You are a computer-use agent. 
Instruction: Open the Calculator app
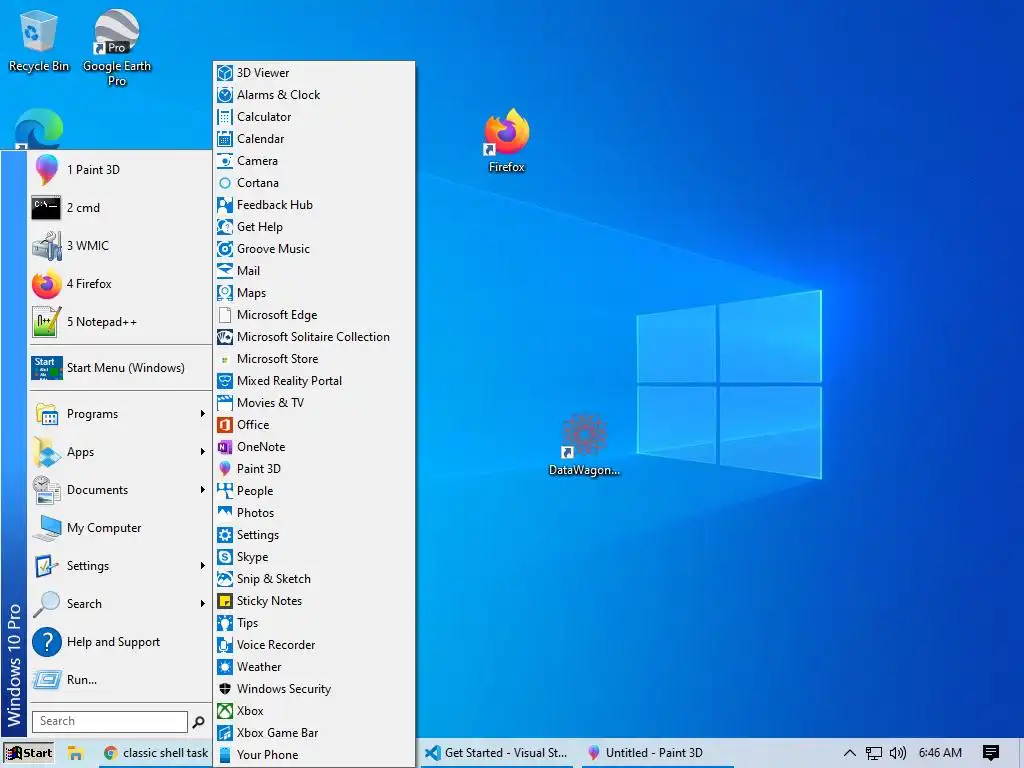coord(314,117)
